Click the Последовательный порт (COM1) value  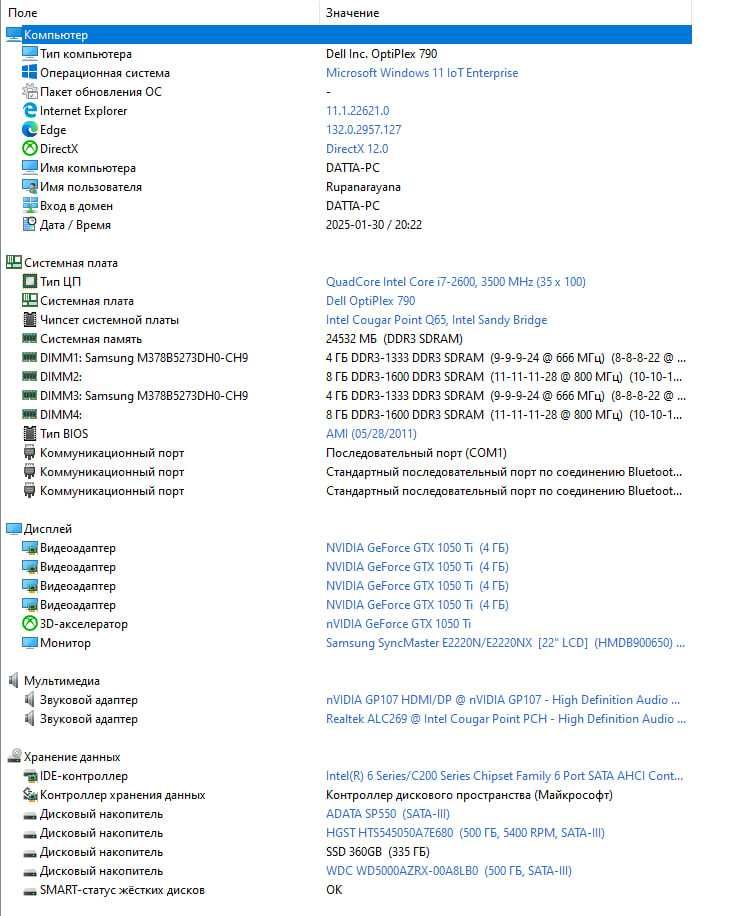[x=416, y=453]
